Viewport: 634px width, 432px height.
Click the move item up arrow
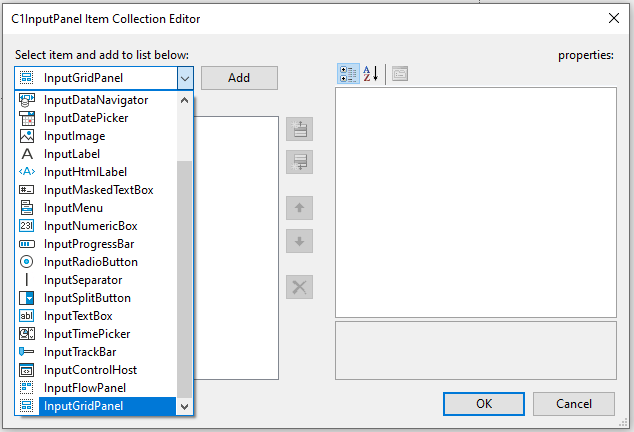pos(300,208)
